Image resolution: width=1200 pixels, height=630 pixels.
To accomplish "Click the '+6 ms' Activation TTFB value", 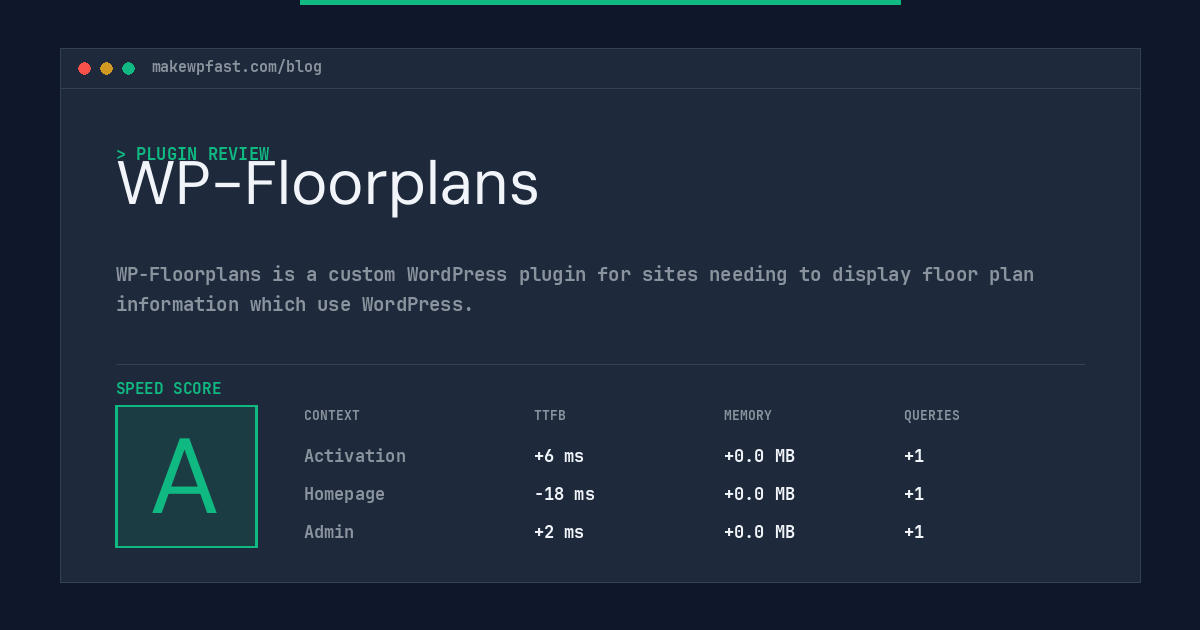I will click(559, 456).
